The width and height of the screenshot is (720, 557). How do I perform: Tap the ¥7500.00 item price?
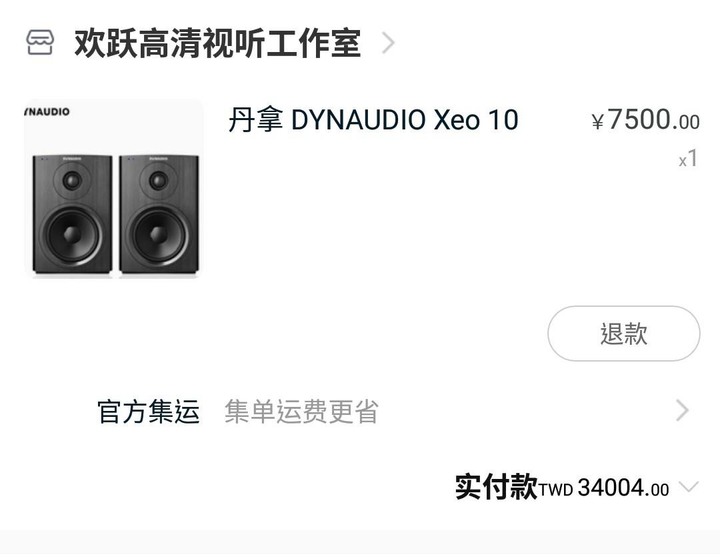645,120
